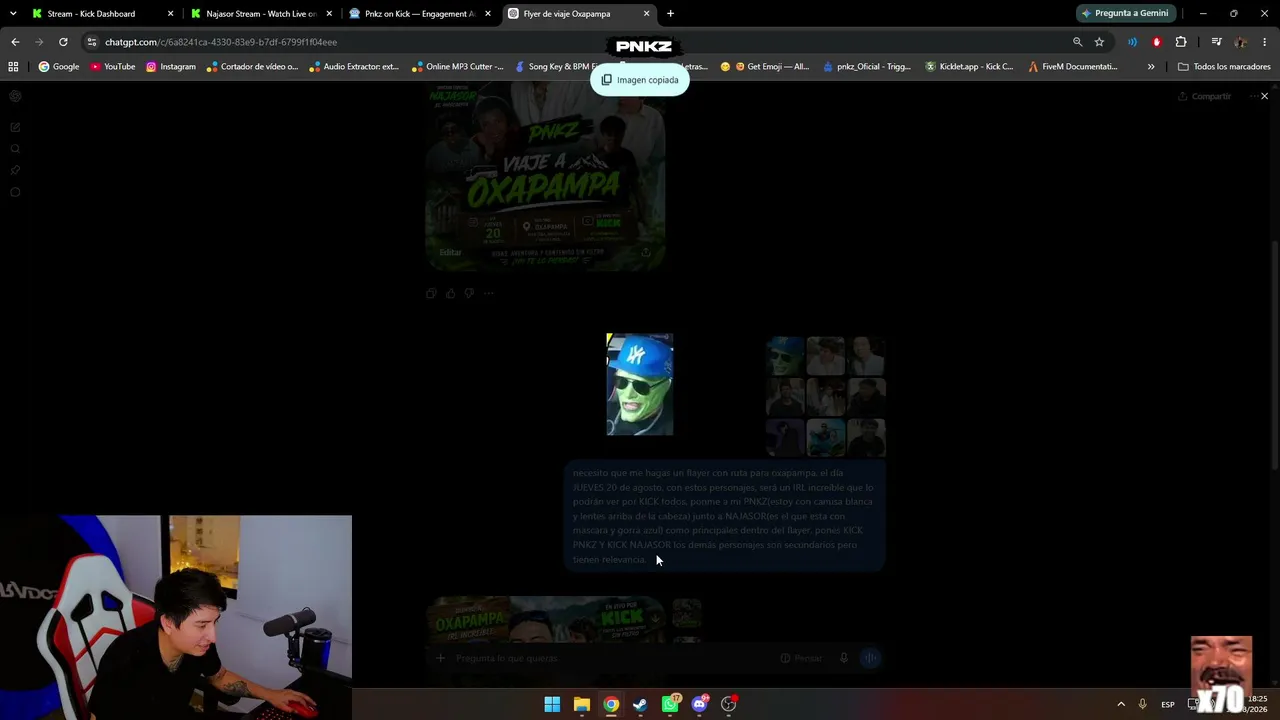The height and width of the screenshot is (720, 1280).
Task: Click the plus attach button in composer
Action: click(440, 658)
